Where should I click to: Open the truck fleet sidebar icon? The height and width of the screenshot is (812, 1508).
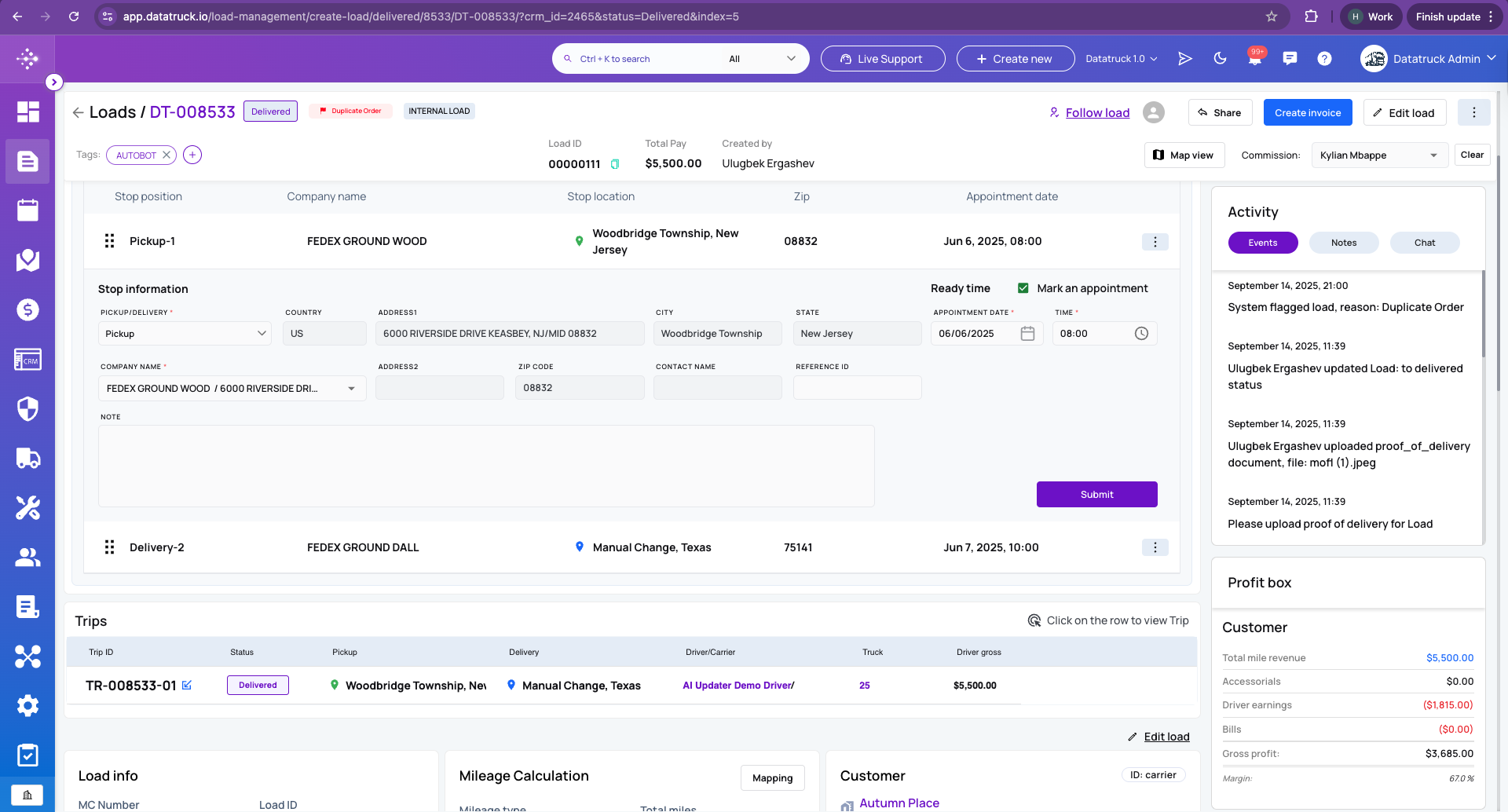[27, 458]
